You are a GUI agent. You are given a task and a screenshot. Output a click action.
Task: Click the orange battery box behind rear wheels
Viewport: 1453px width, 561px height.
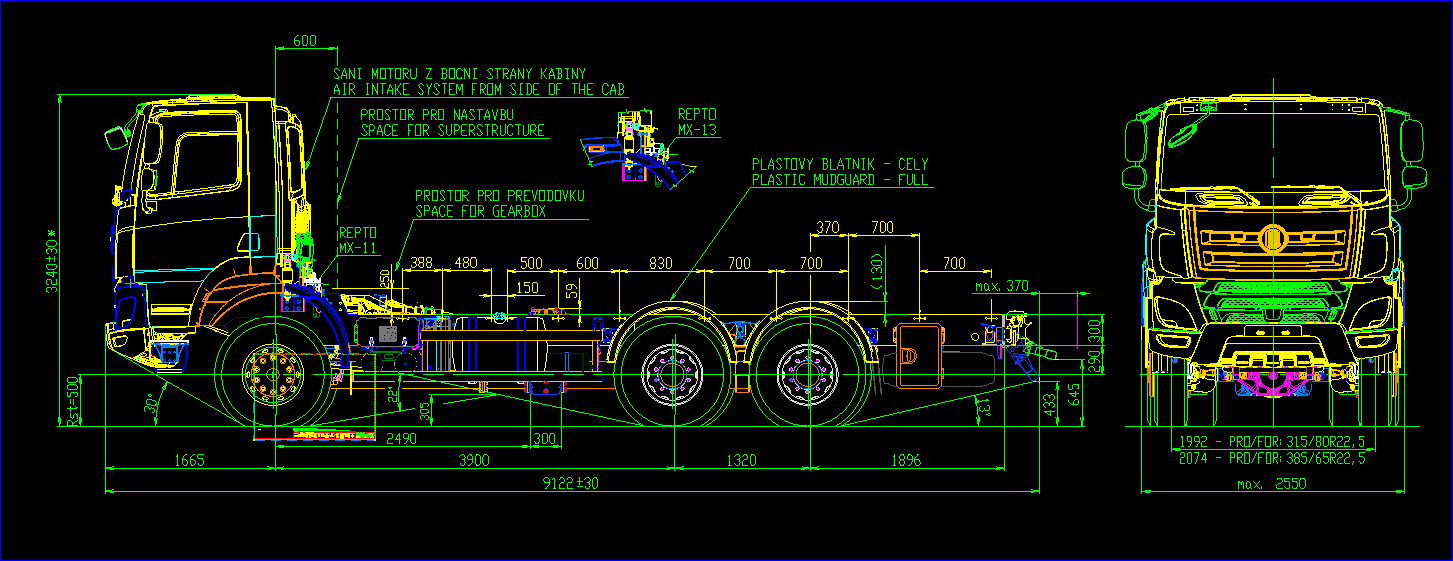pos(917,353)
